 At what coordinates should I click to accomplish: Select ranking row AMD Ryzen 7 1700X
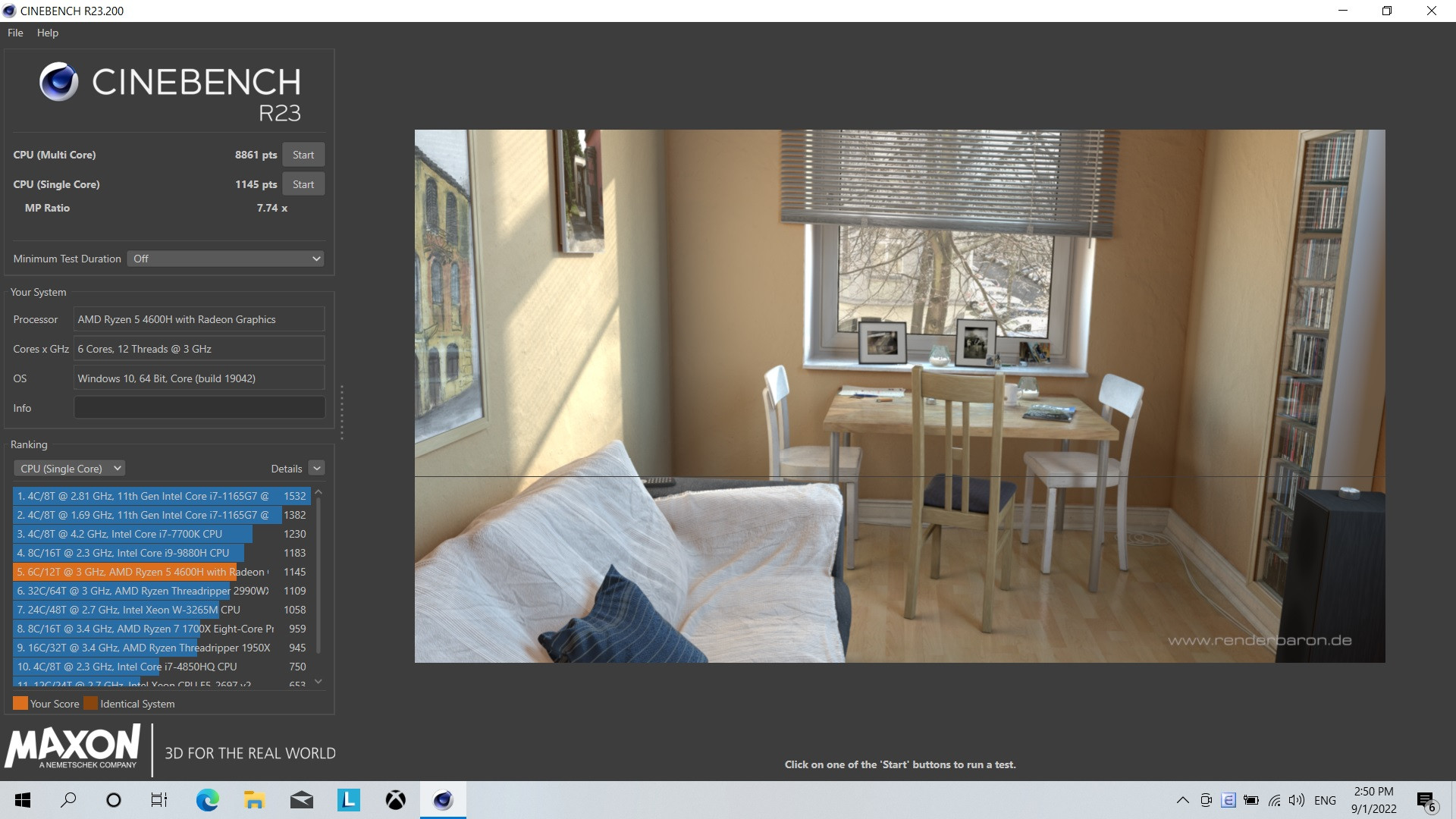point(162,629)
